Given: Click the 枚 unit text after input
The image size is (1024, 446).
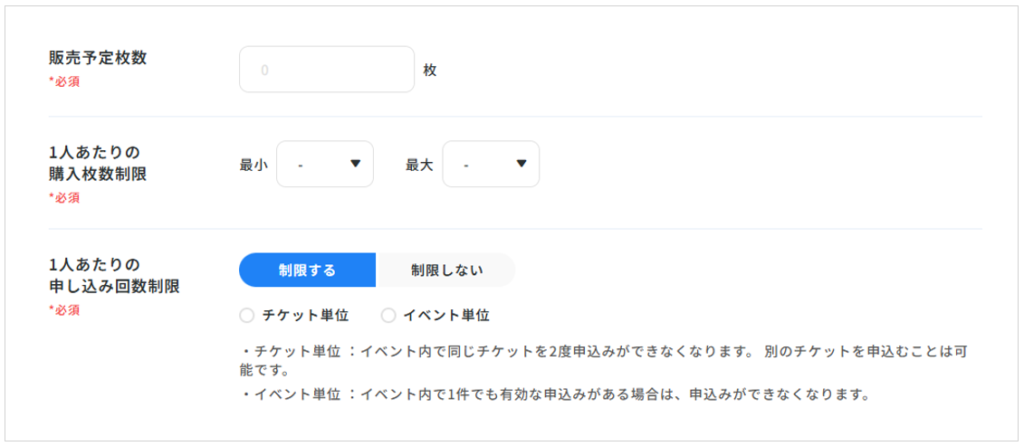Looking at the screenshot, I should coord(430,71).
